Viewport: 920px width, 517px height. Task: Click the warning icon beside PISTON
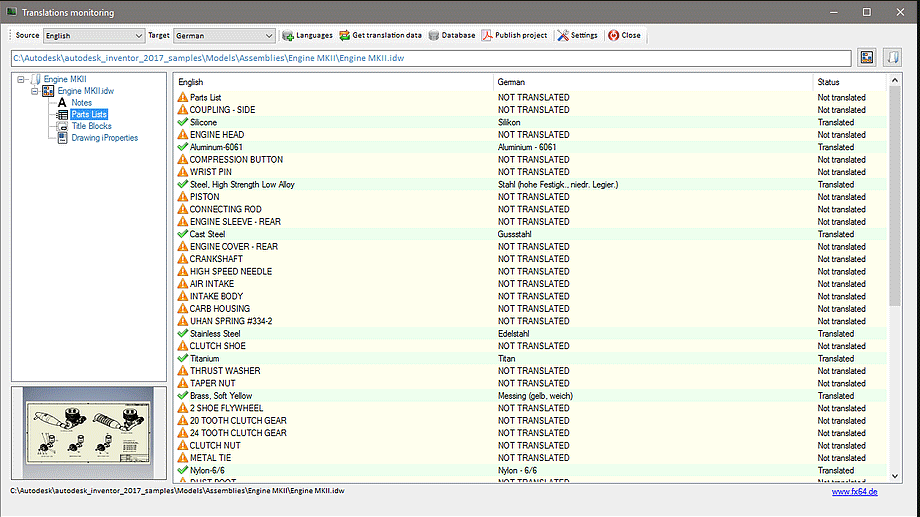183,197
